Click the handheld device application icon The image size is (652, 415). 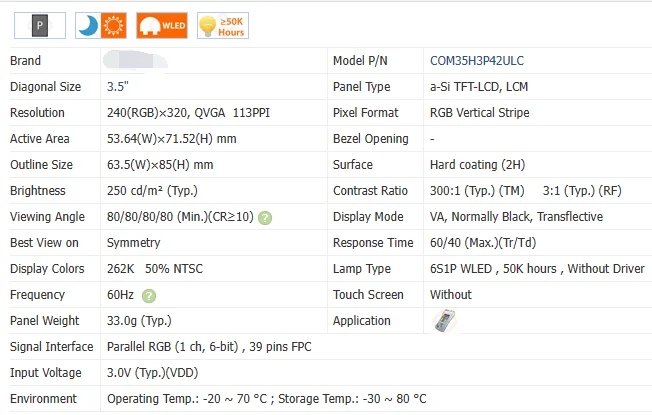click(445, 321)
